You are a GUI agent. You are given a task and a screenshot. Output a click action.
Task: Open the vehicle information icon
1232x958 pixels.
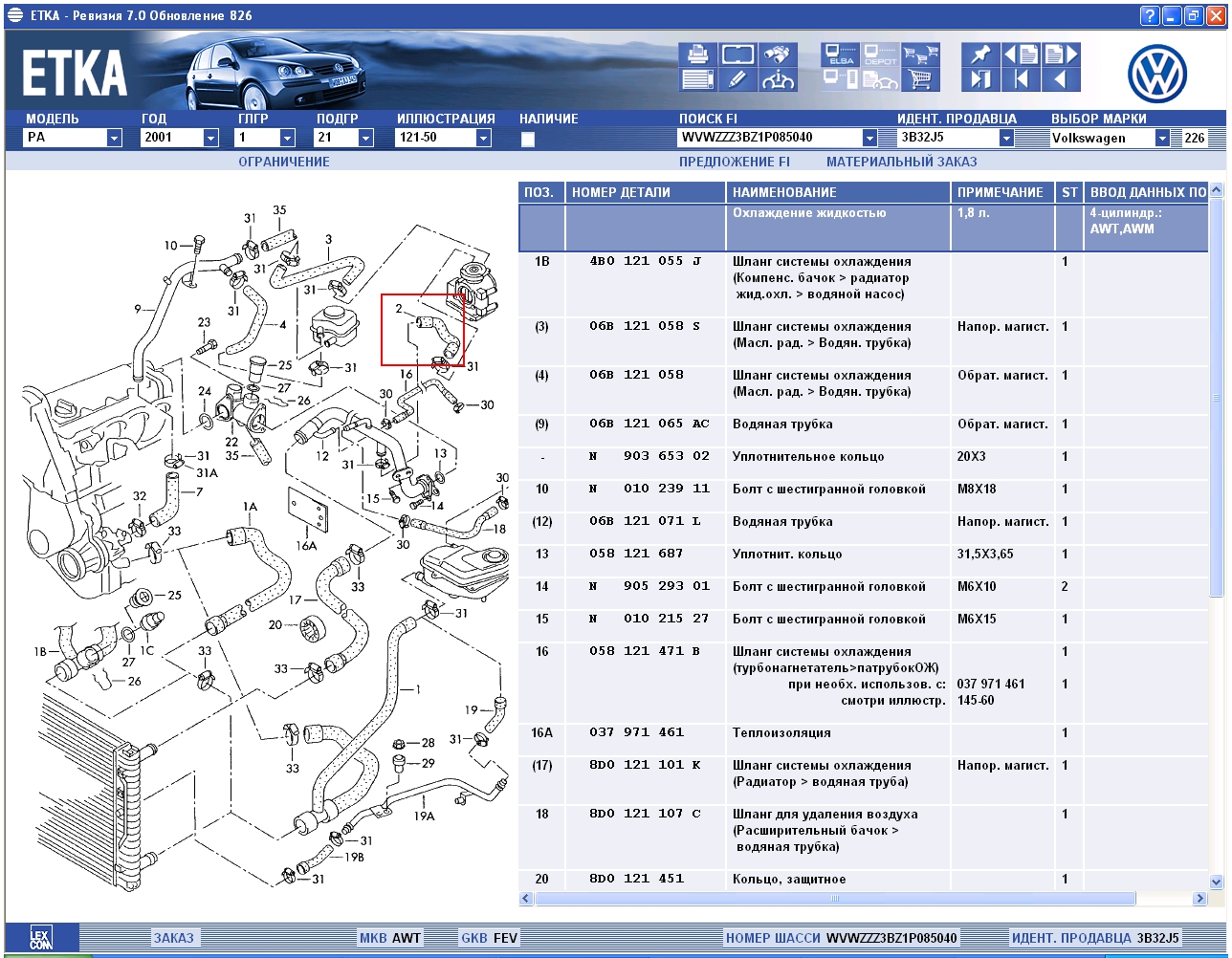pyautogui.click(x=778, y=80)
